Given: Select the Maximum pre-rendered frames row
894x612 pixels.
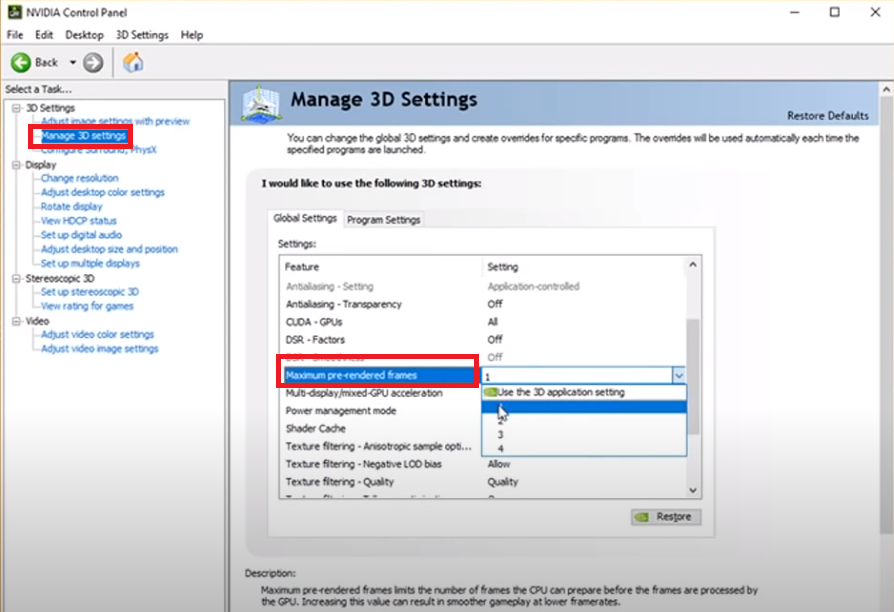Looking at the screenshot, I should (x=381, y=375).
